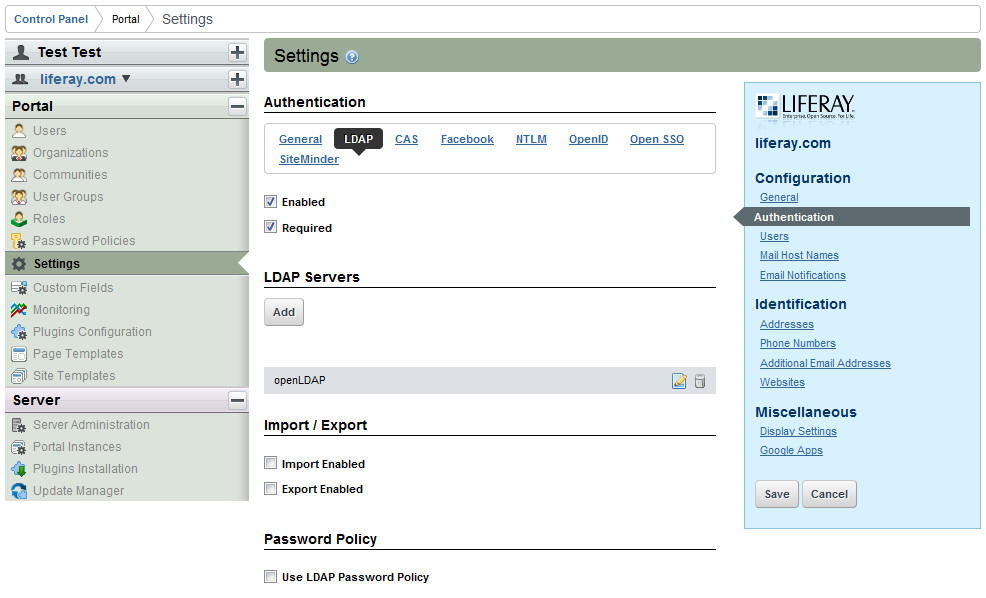Switch to the CAS authentication tab
Viewport: 986px width, 598px height.
(406, 139)
